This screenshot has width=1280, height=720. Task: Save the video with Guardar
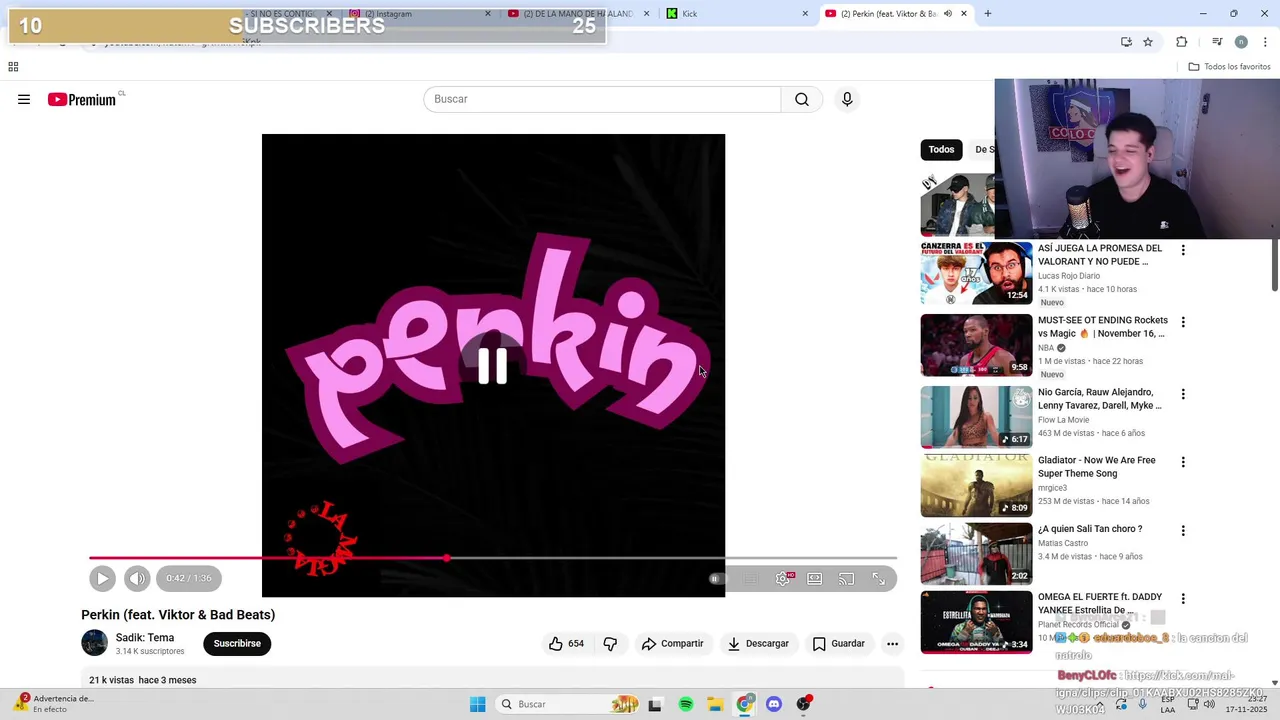[839, 643]
